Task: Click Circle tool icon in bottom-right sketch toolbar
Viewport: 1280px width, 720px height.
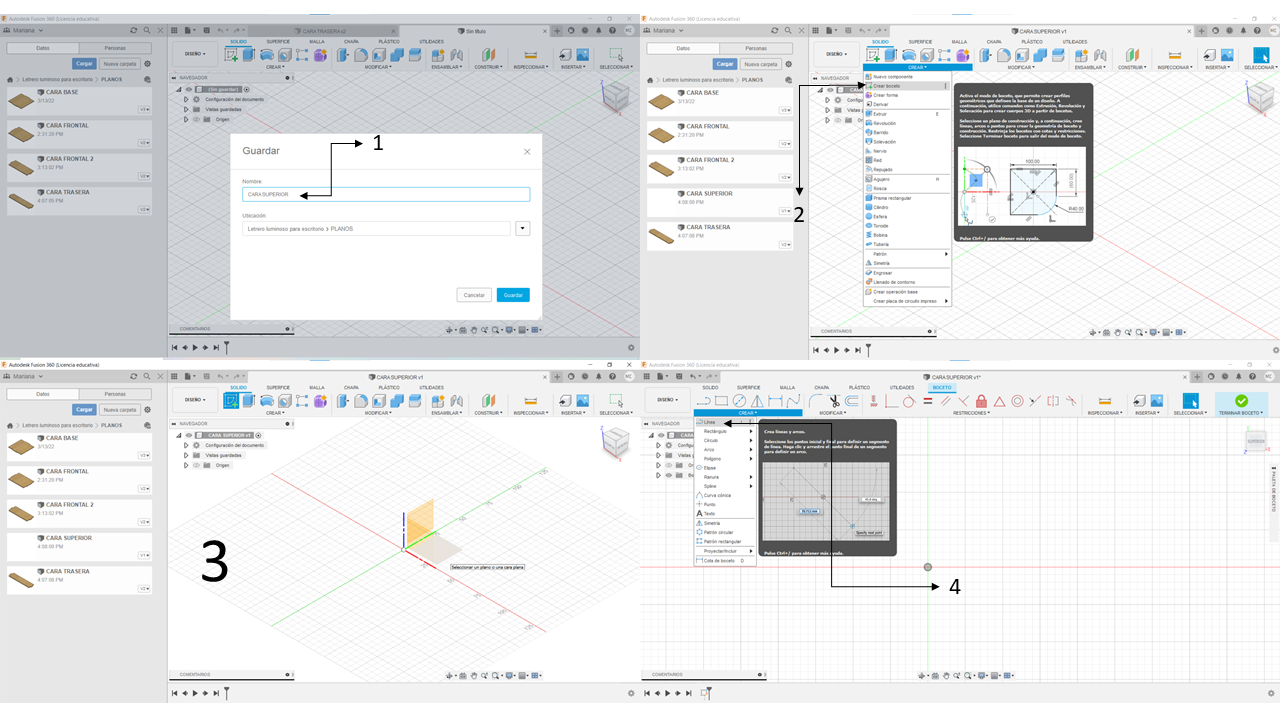Action: point(740,401)
